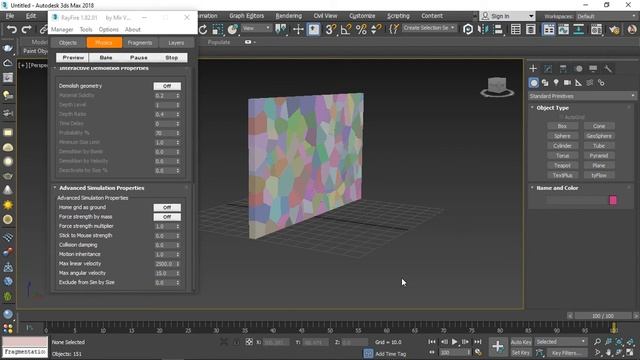The width and height of the screenshot is (640, 360).
Task: Click the Max linear velocity spinner
Action: (178, 264)
